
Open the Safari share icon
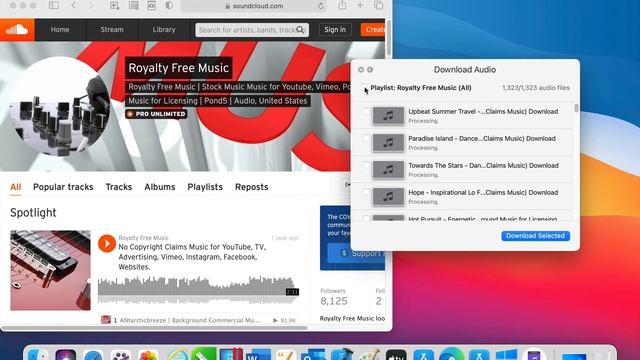pyautogui.click(x=342, y=5)
